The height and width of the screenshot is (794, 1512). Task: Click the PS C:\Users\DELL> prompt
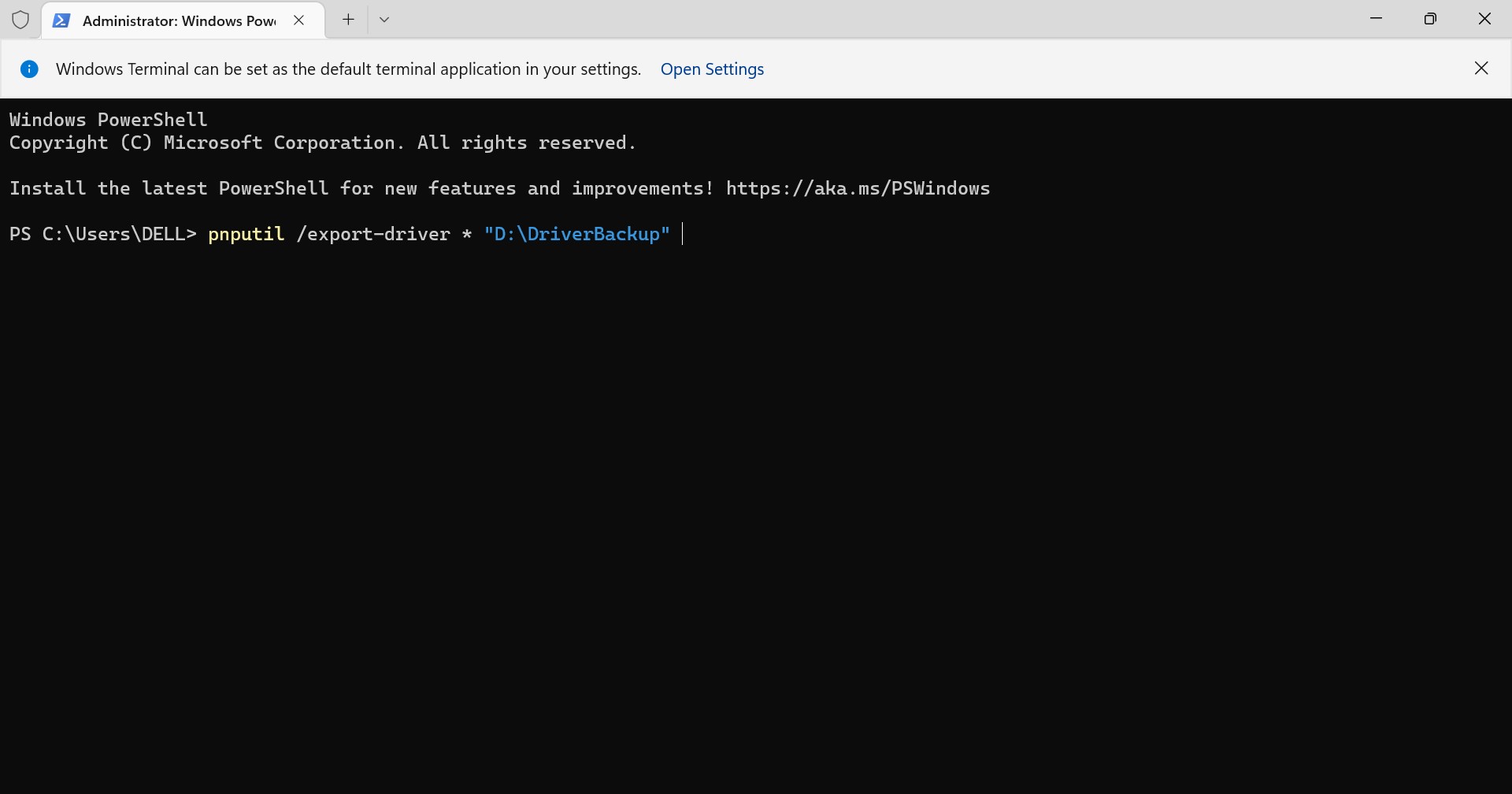tap(102, 235)
